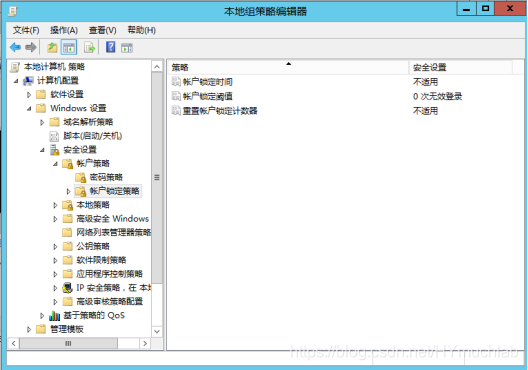Expand the 公钥策略 node arrow

pos(55,246)
